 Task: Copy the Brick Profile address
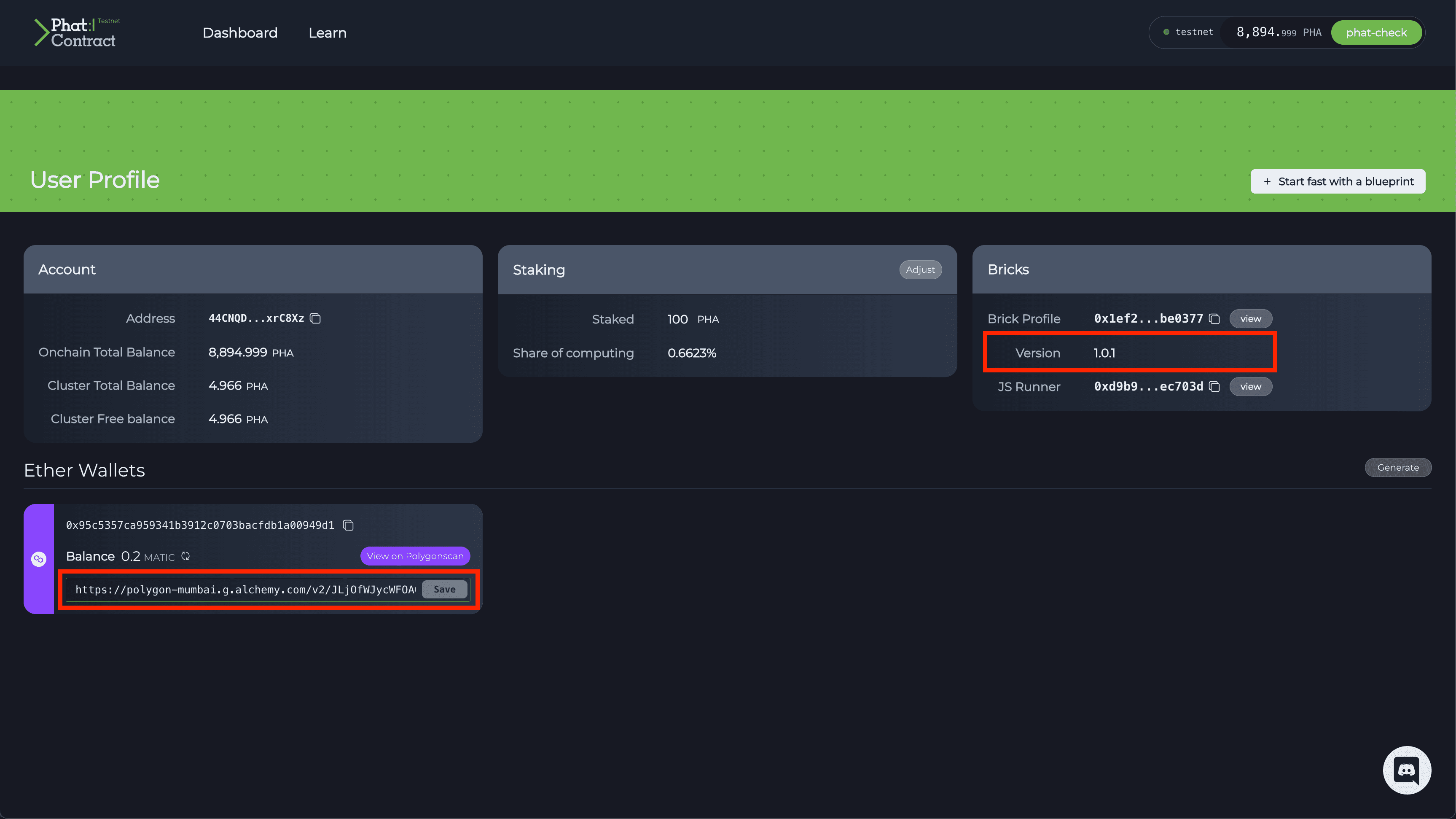click(x=1214, y=318)
